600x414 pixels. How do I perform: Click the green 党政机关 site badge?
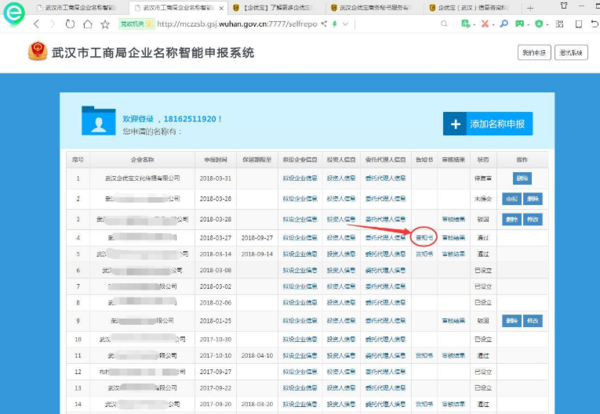coord(136,24)
